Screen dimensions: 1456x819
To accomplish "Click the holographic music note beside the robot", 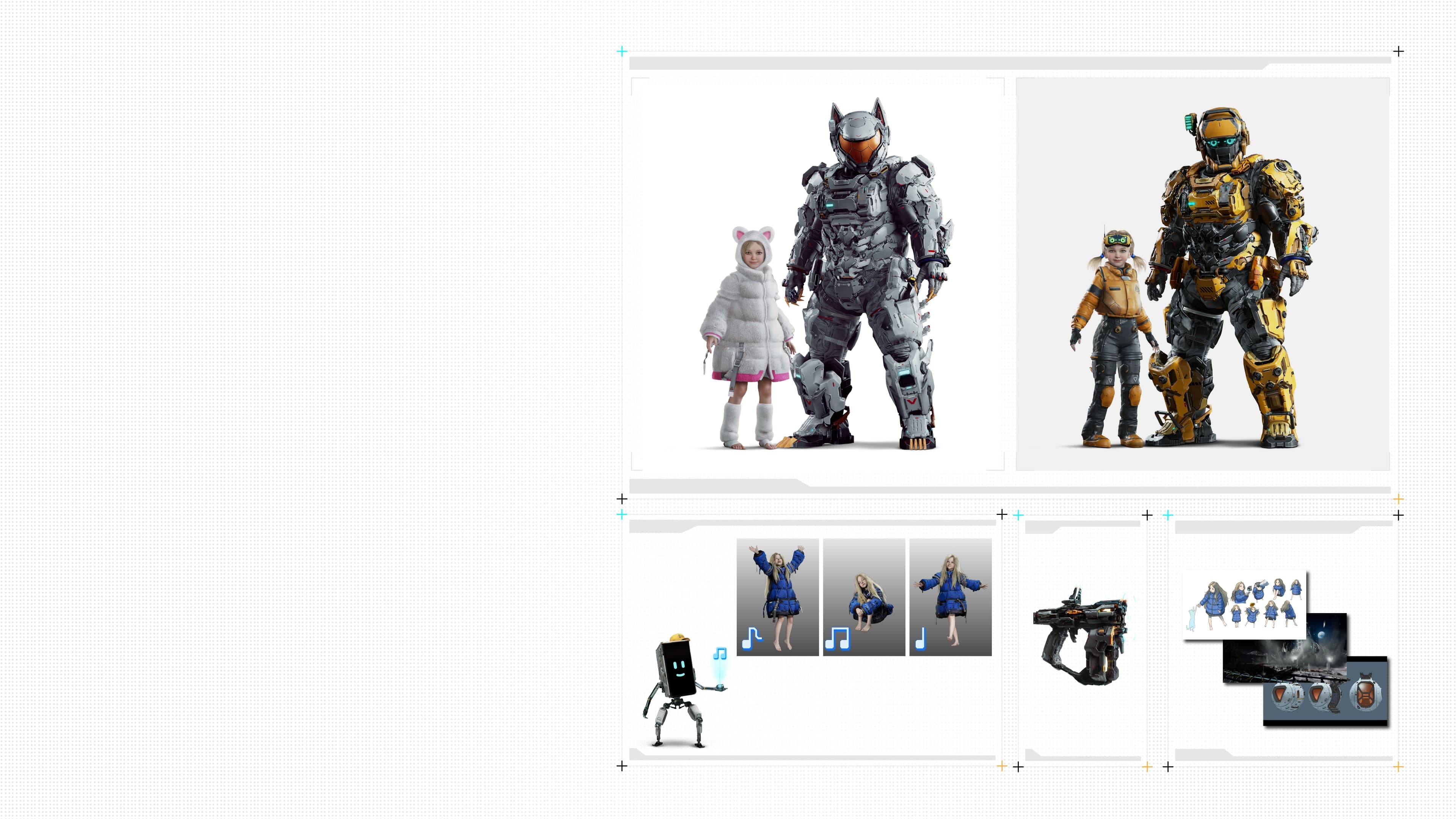I will (720, 653).
